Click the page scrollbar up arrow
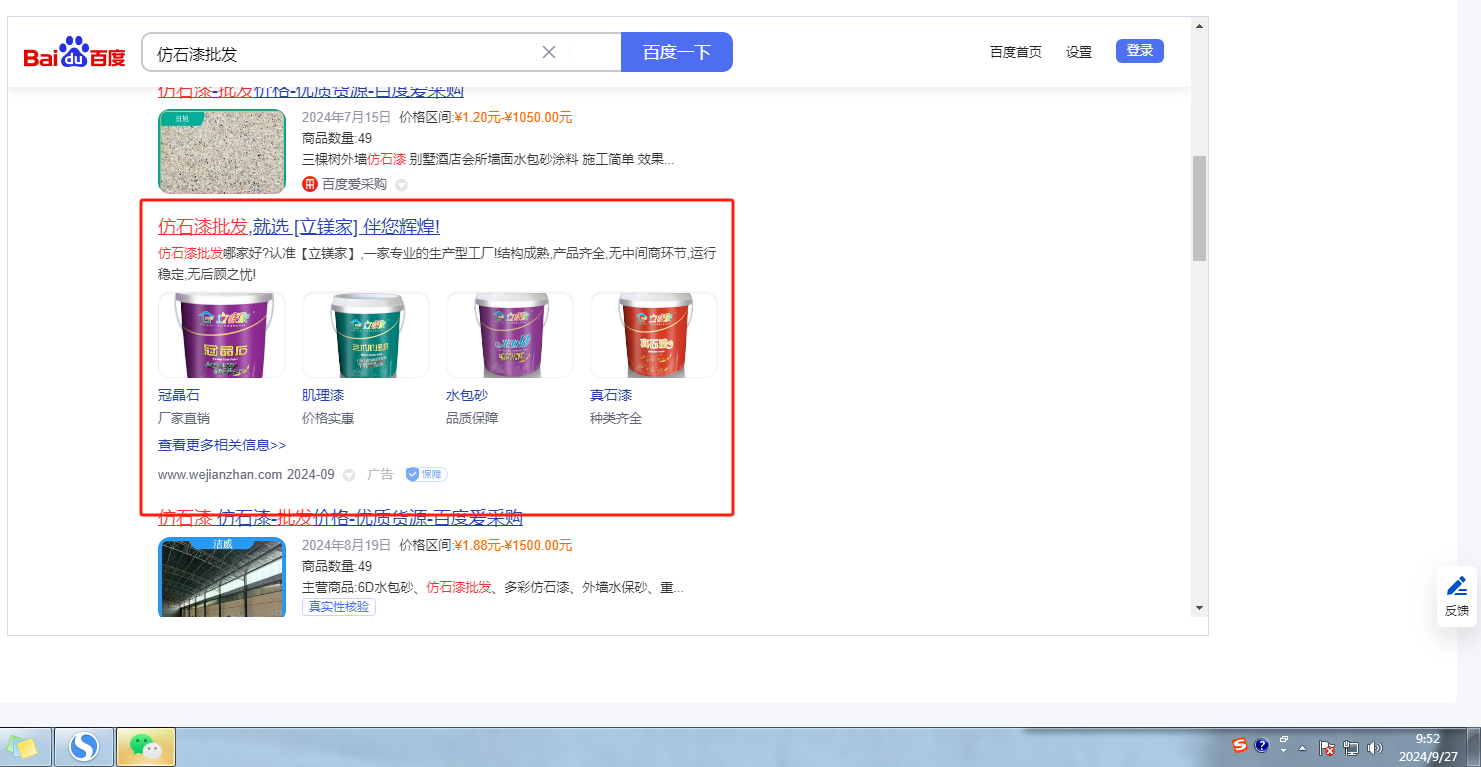Viewport: 1481px width, 767px height. point(1199,24)
